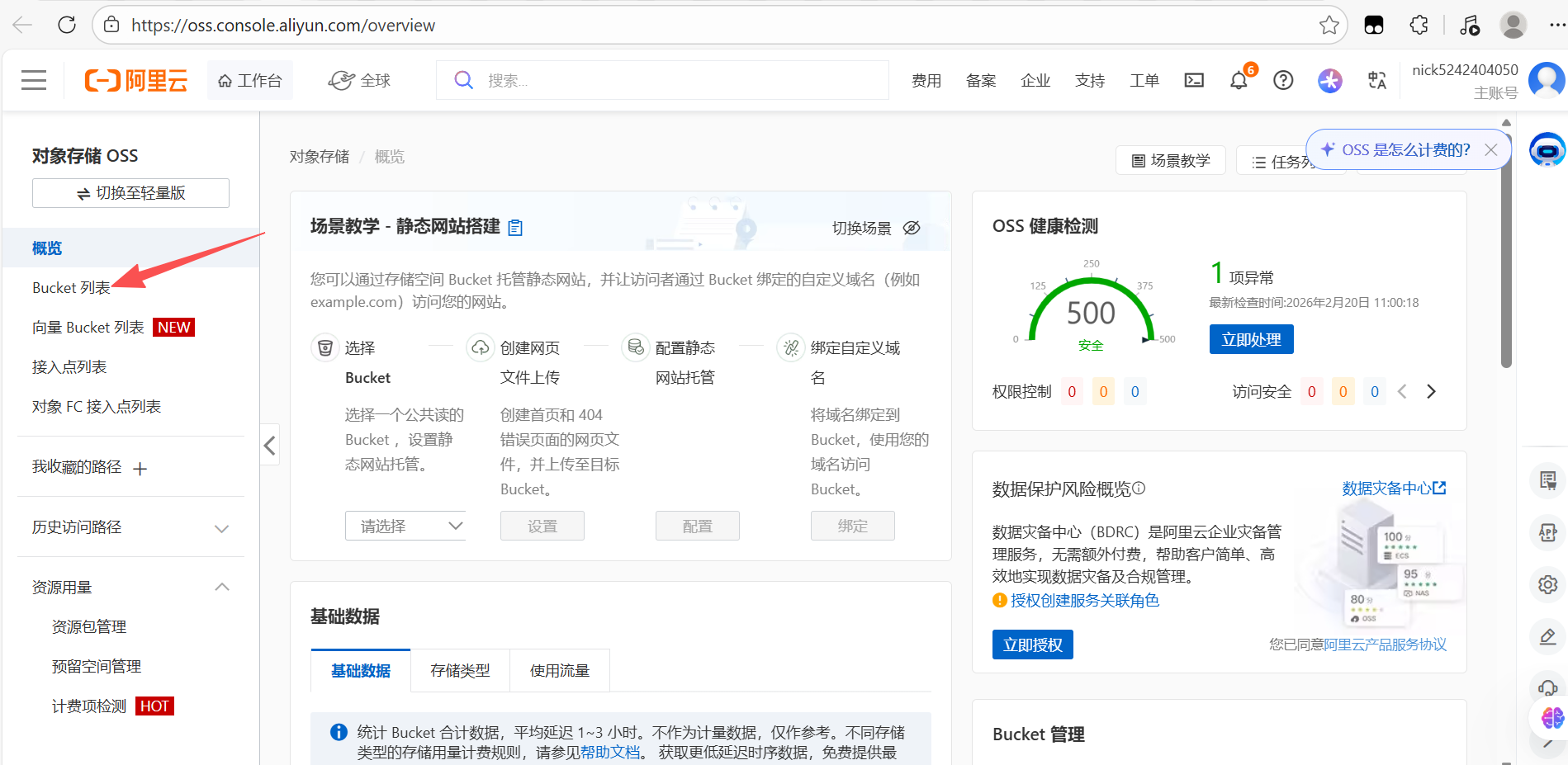1568x765 pixels.
Task: Open the 请选择 Bucket dropdown
Action: (x=405, y=526)
